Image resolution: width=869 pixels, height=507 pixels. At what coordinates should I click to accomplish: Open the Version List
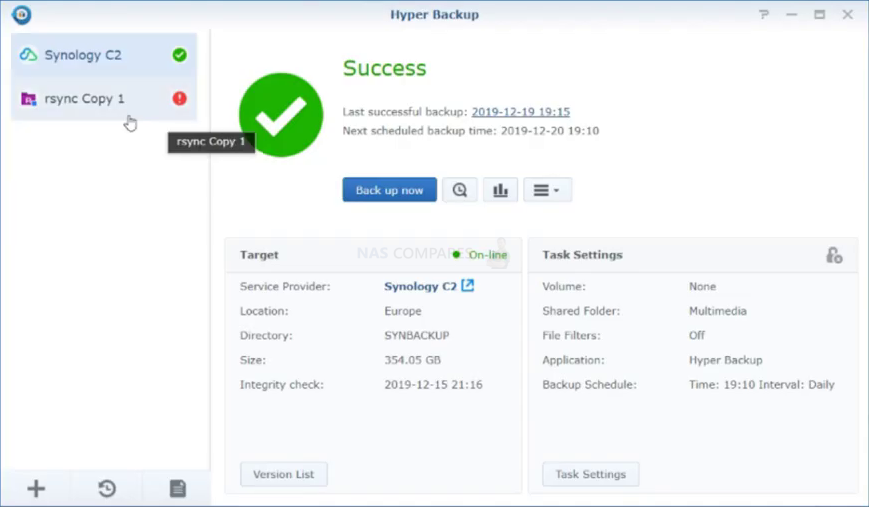click(283, 474)
